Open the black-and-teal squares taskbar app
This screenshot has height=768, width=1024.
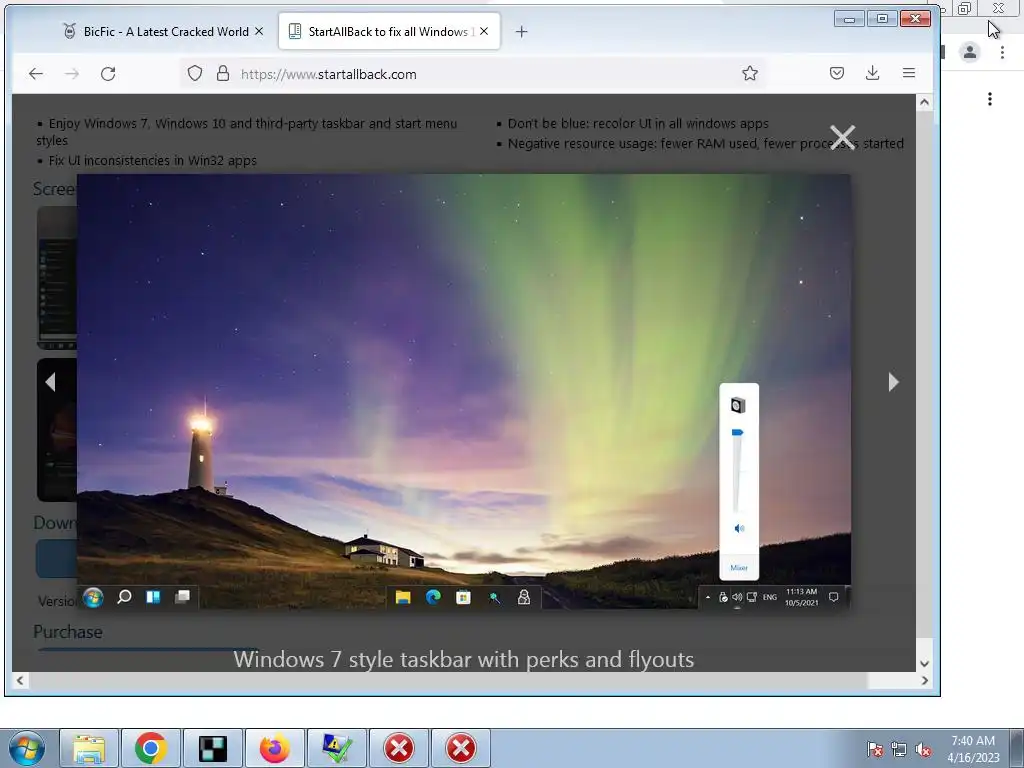coord(213,748)
